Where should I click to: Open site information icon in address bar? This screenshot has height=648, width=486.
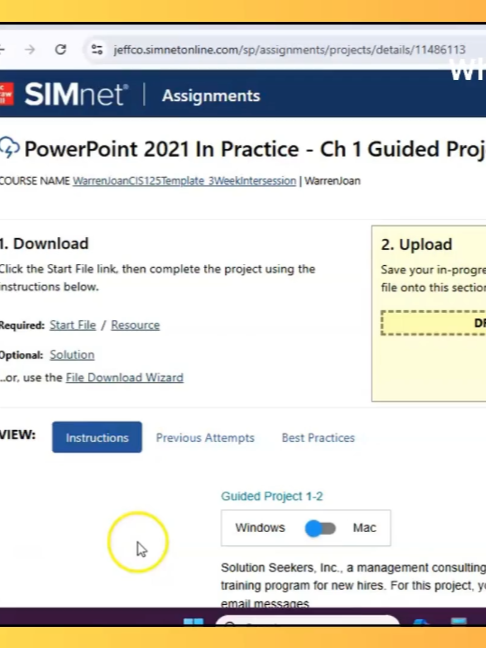coord(97,50)
